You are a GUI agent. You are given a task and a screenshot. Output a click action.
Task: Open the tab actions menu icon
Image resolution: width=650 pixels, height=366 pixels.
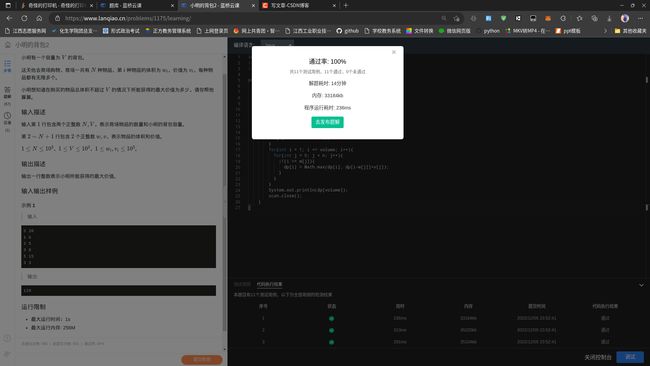click(8, 5)
